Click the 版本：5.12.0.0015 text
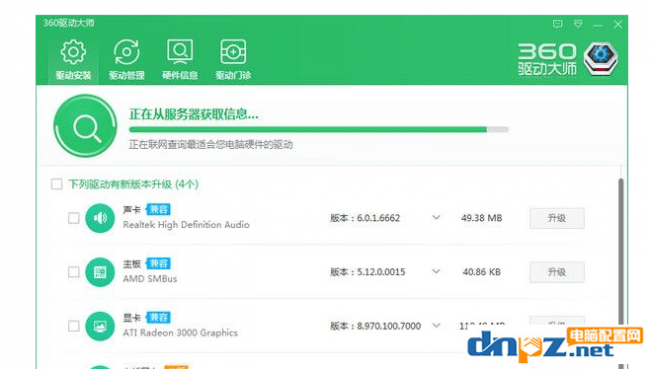The height and width of the screenshot is (369, 650). pos(367,272)
